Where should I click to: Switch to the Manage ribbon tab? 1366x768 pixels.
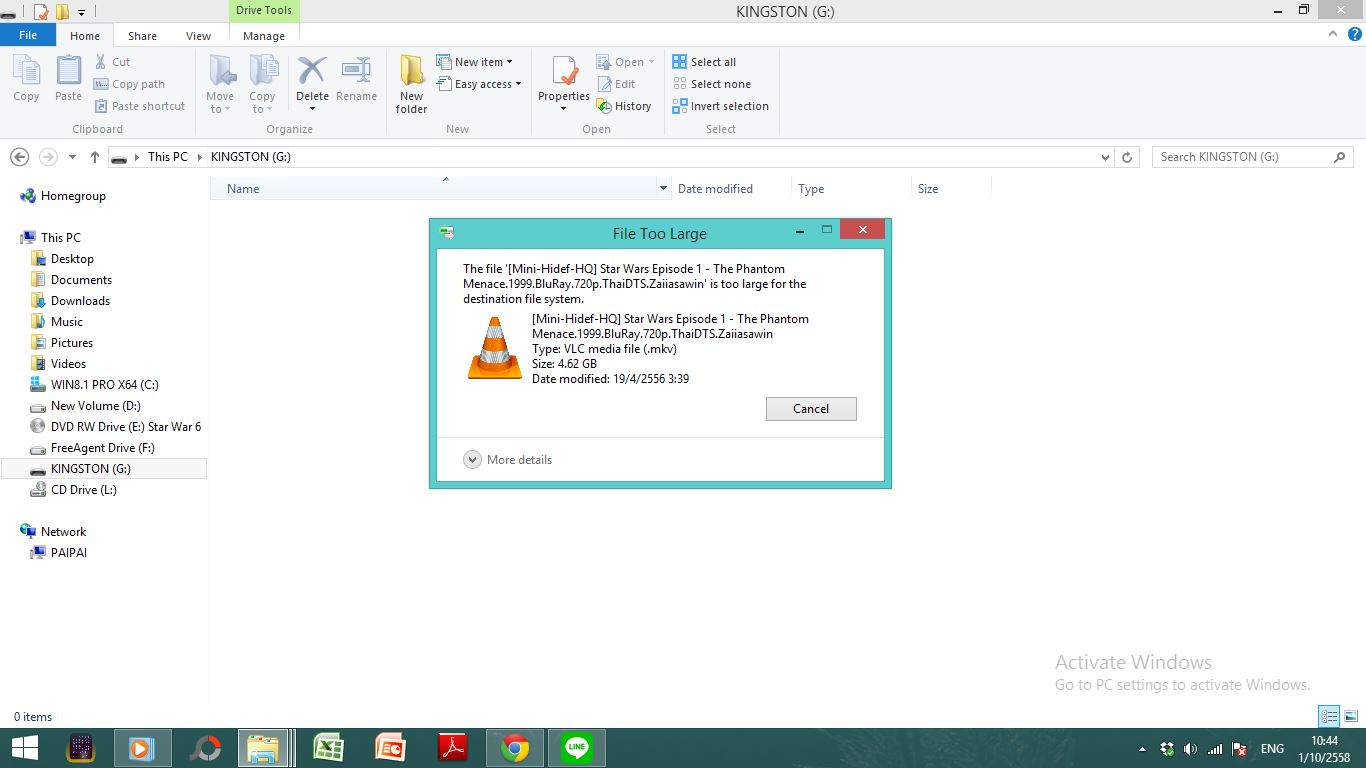click(x=264, y=36)
